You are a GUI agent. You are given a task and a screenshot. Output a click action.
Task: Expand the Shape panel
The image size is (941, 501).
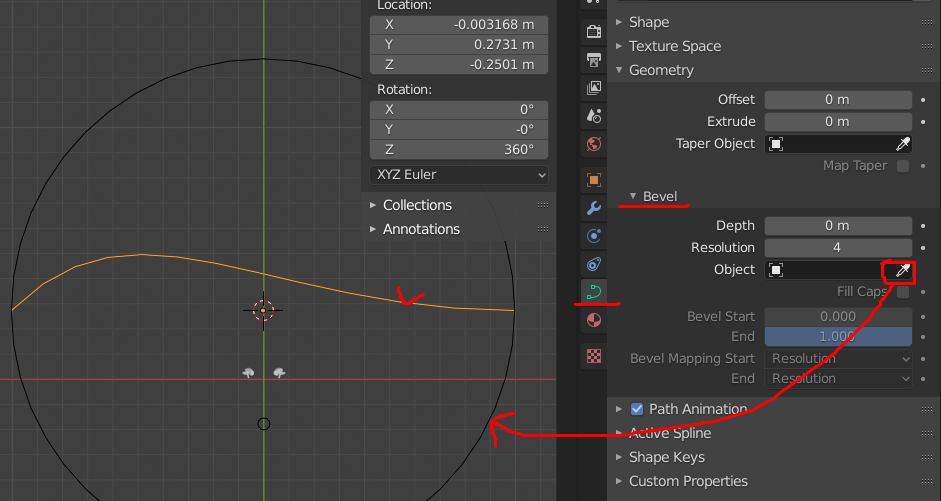point(619,22)
